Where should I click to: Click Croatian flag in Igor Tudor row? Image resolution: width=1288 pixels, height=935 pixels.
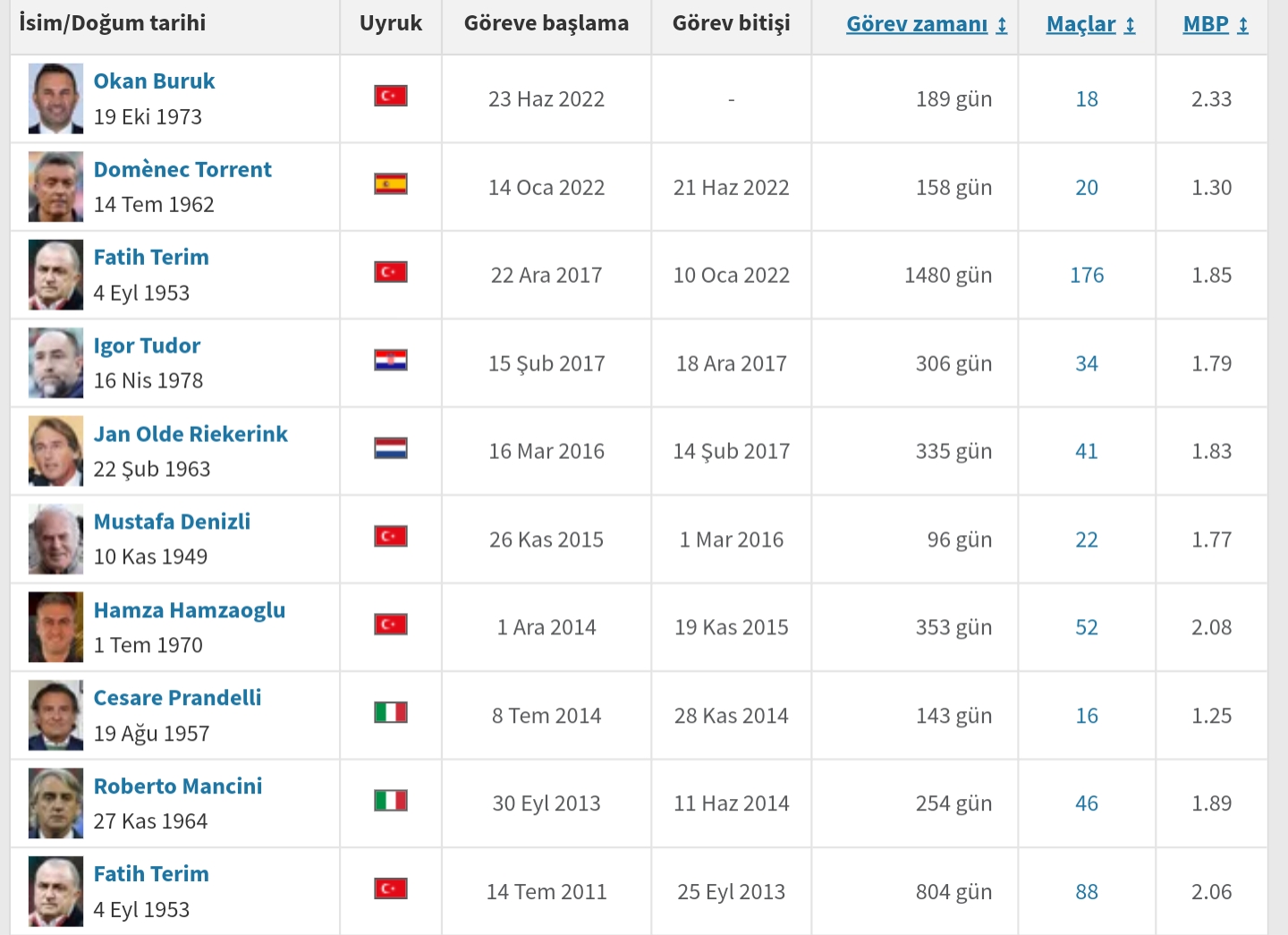click(x=391, y=361)
